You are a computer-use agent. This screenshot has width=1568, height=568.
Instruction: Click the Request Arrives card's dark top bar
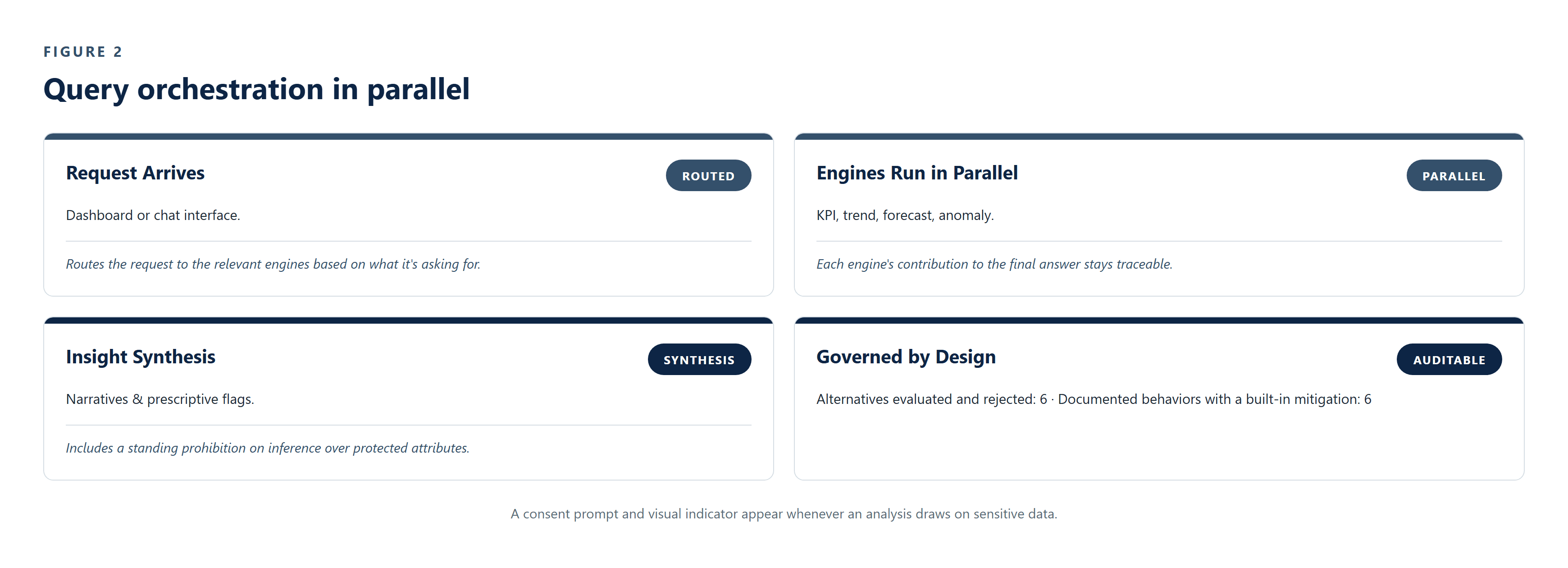(x=408, y=137)
